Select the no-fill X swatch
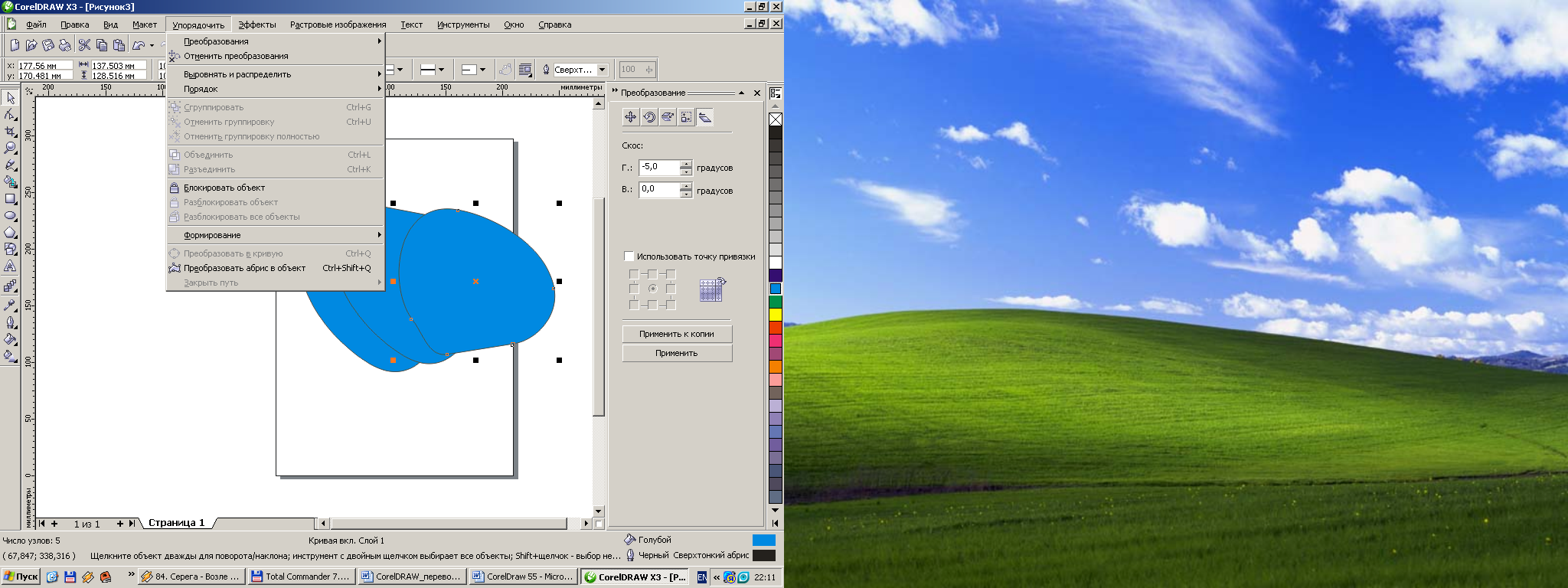 click(x=776, y=119)
